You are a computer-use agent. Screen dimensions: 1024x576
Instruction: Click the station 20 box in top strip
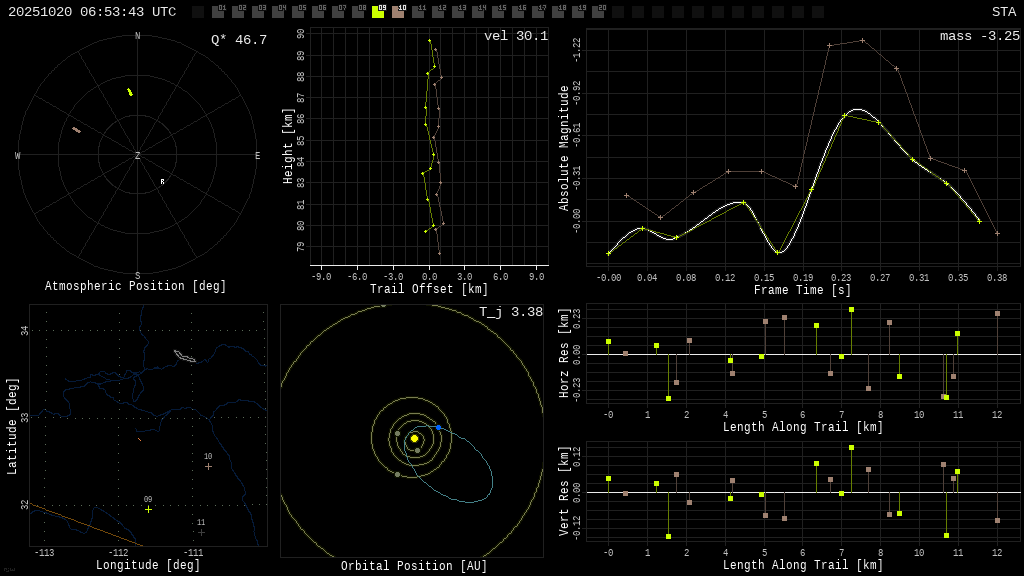point(598,12)
